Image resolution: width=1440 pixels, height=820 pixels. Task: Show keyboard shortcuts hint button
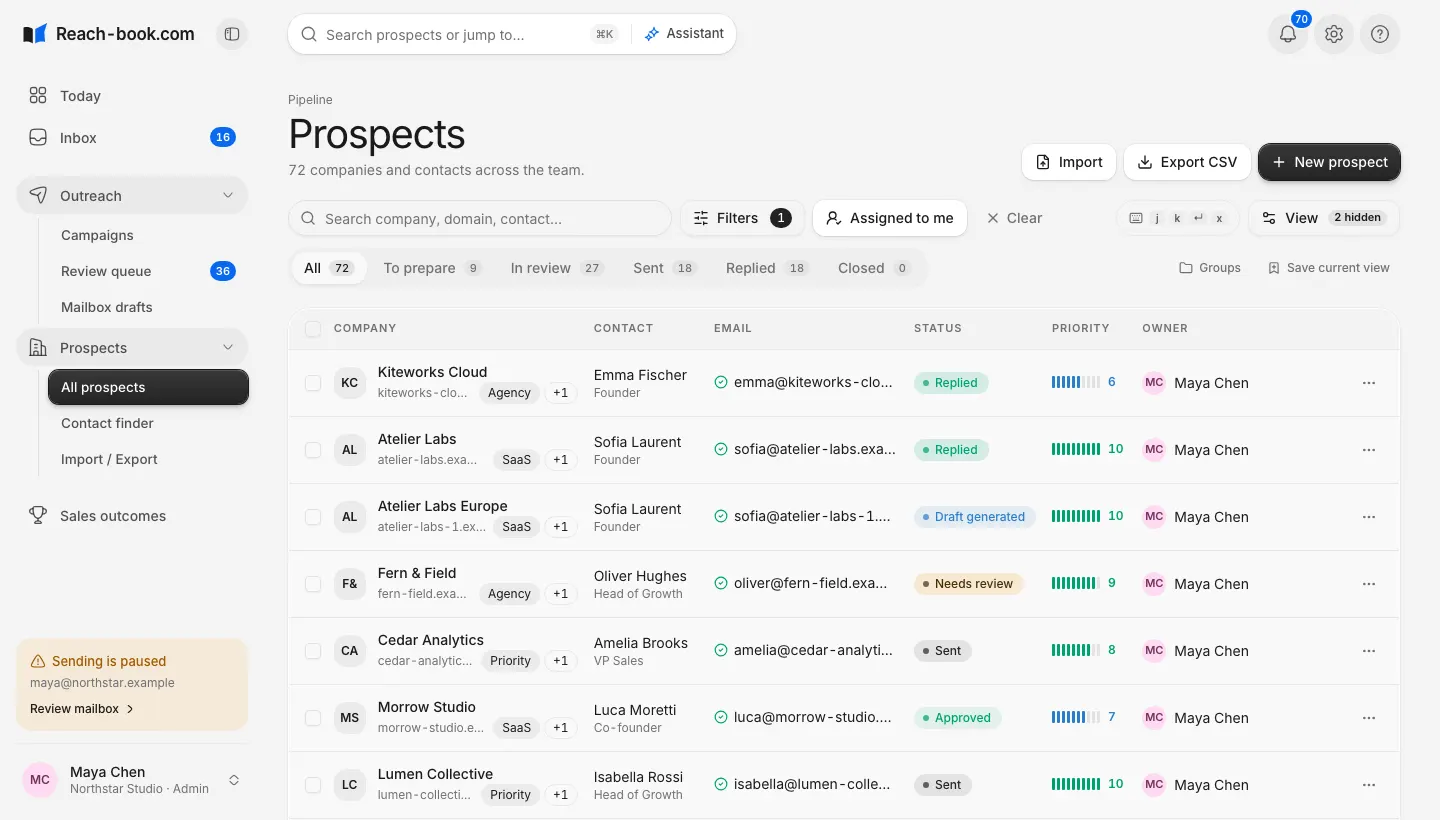[1177, 218]
